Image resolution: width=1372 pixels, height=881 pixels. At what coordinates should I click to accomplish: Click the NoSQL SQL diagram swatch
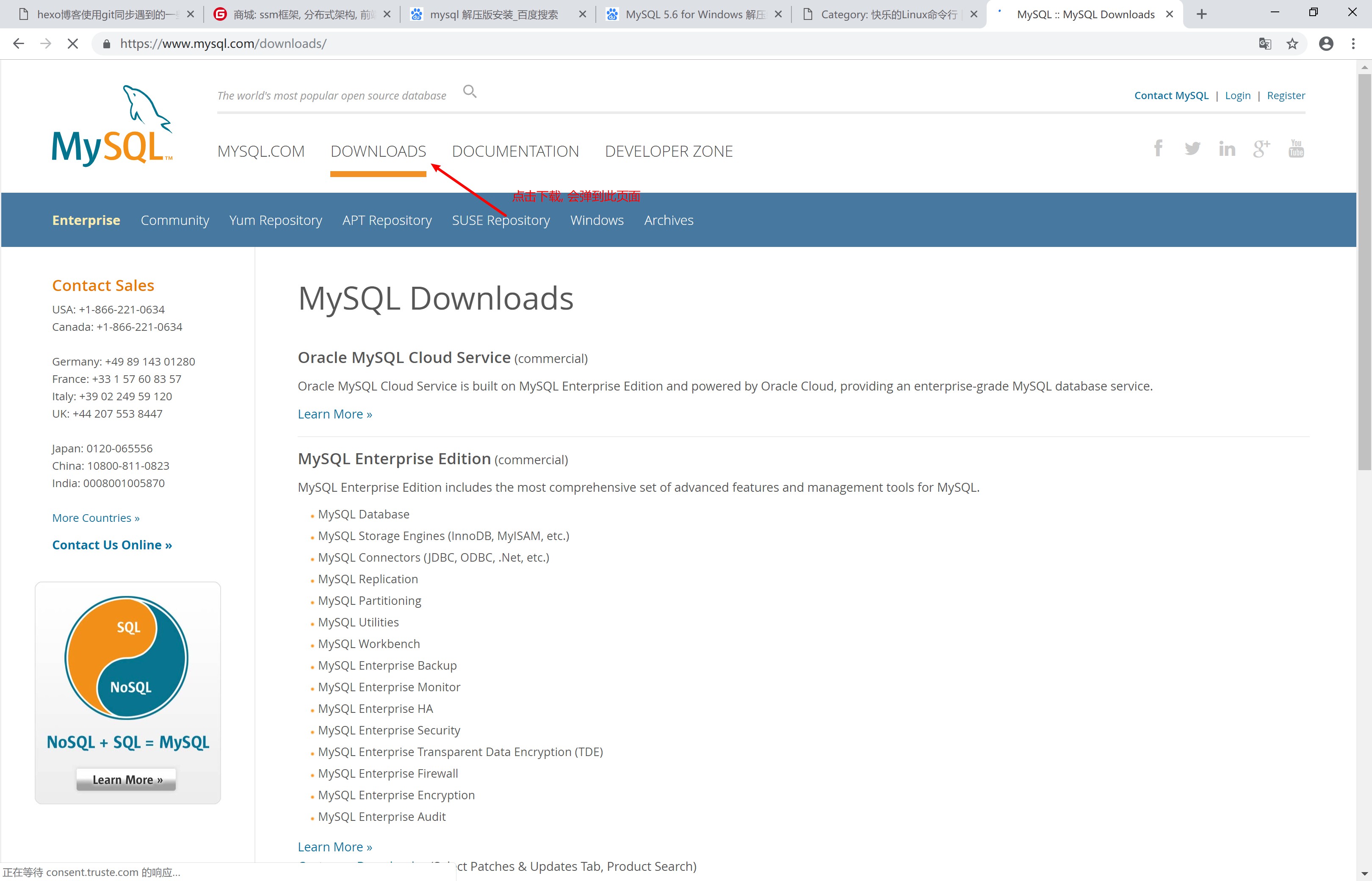pyautogui.click(x=128, y=660)
